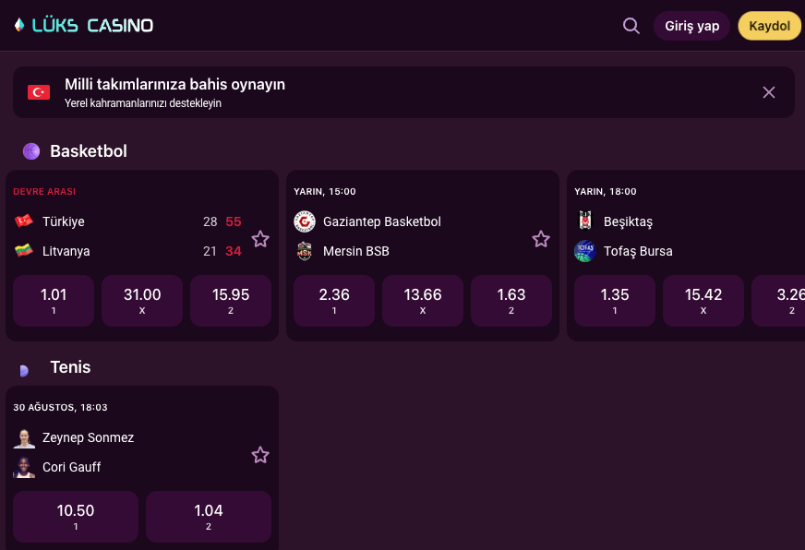Favorite the Zeynep Sonmez vs Gauff match
The width and height of the screenshot is (805, 550).
pyautogui.click(x=260, y=455)
